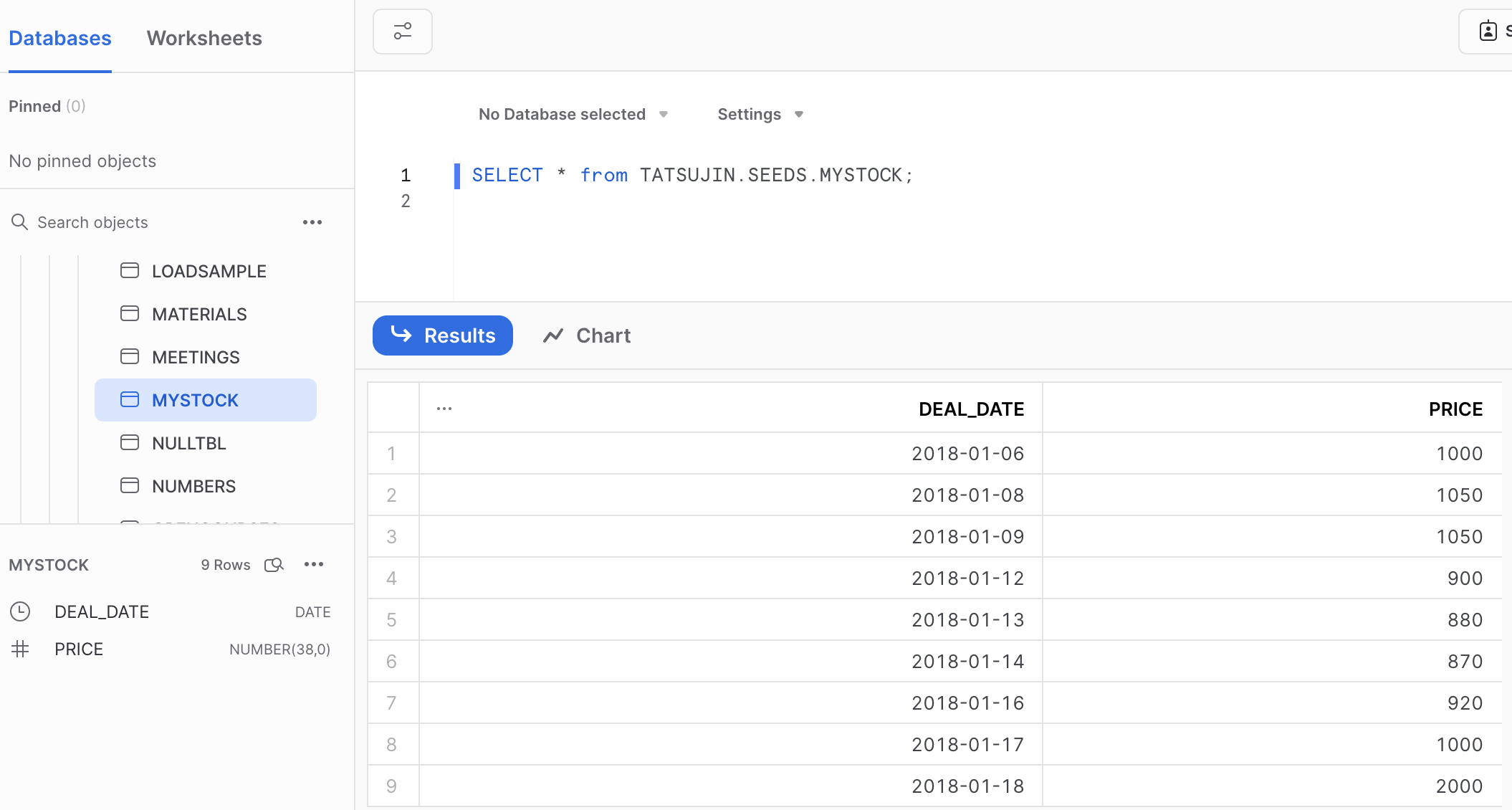Image resolution: width=1512 pixels, height=810 pixels.
Task: Open the Settings dropdown
Action: 761,114
